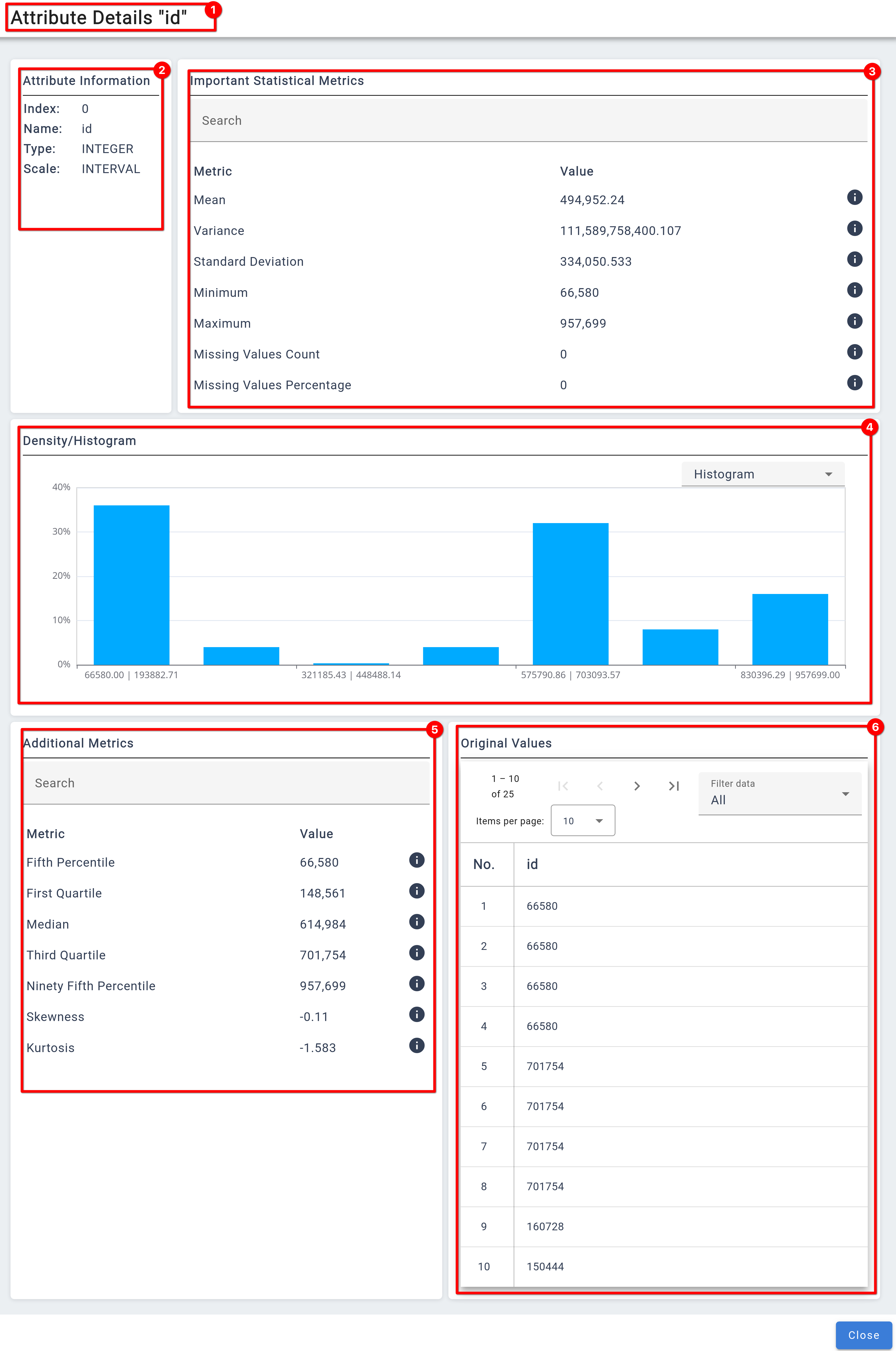Viewport: 896px width, 1351px height.
Task: Click the Close button
Action: (863, 1335)
